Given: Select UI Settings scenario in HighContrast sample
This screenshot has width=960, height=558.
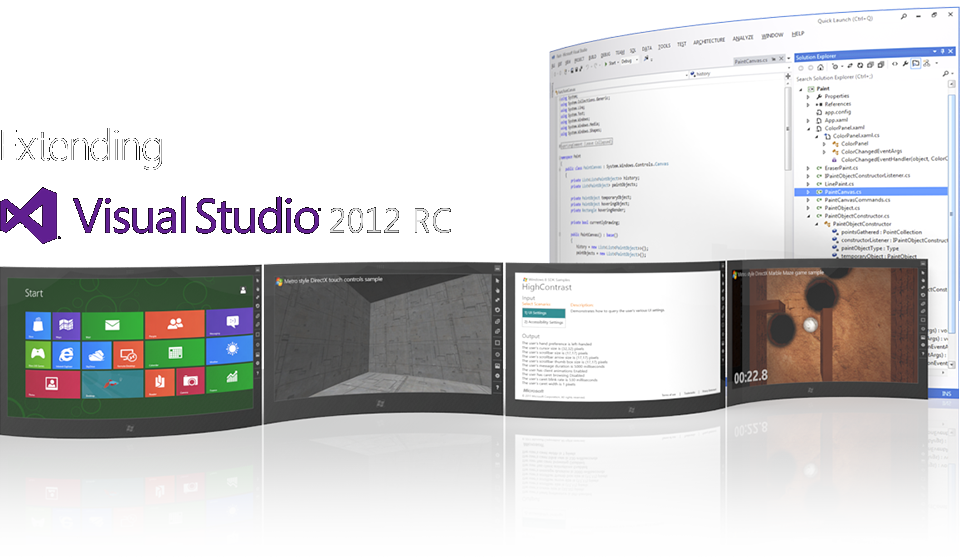Looking at the screenshot, I should [x=544, y=312].
